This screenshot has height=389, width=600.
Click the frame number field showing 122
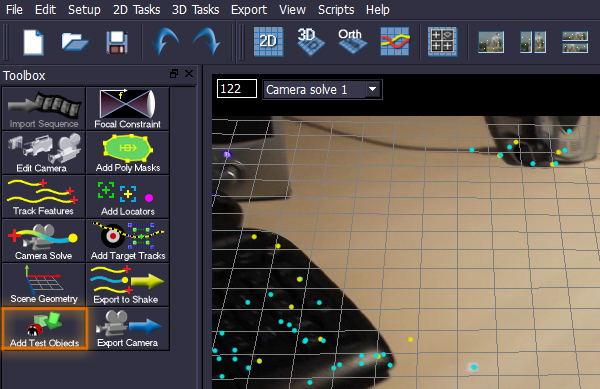click(236, 89)
